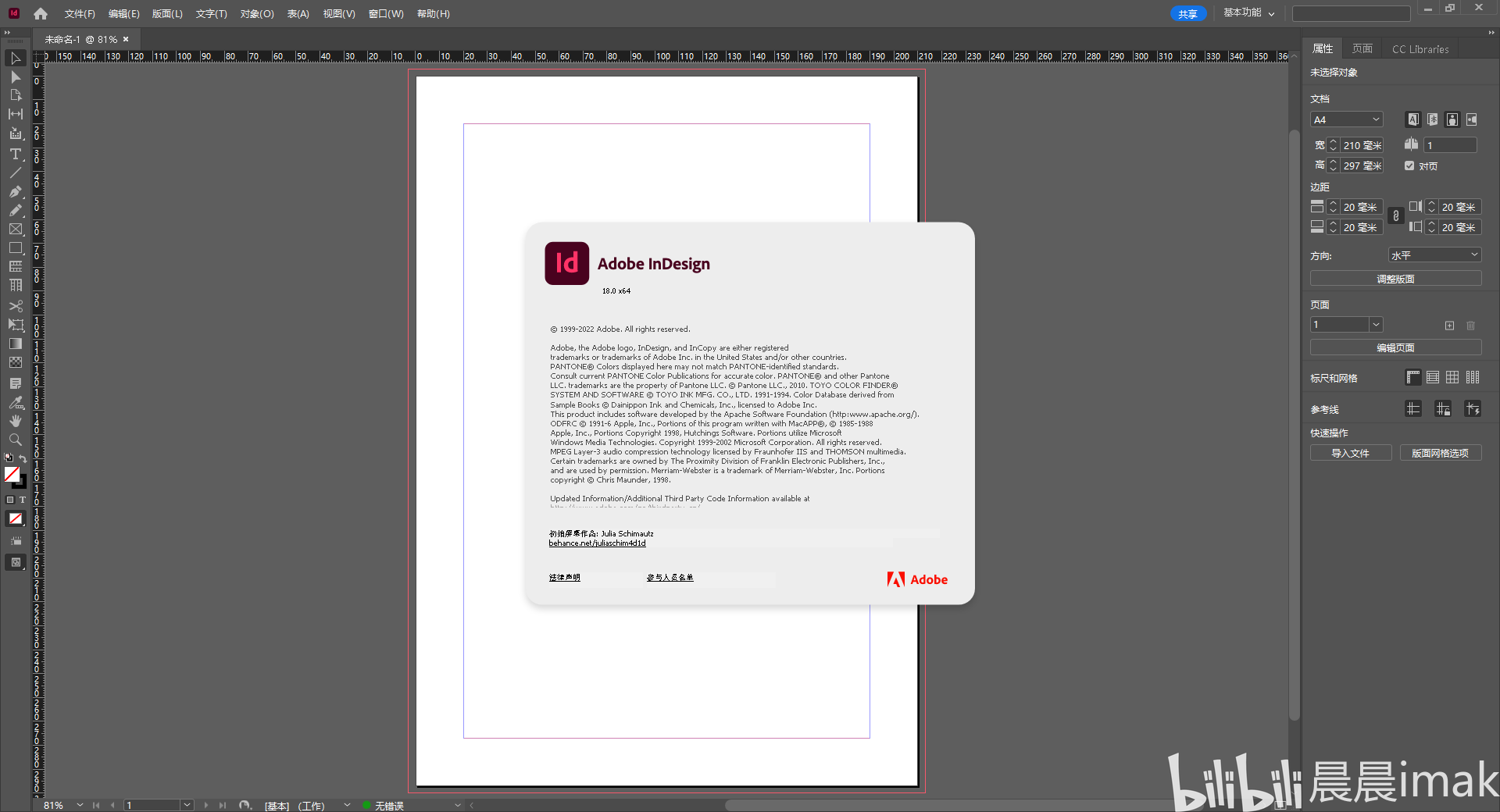Select the Direct Selection tool

point(16,77)
